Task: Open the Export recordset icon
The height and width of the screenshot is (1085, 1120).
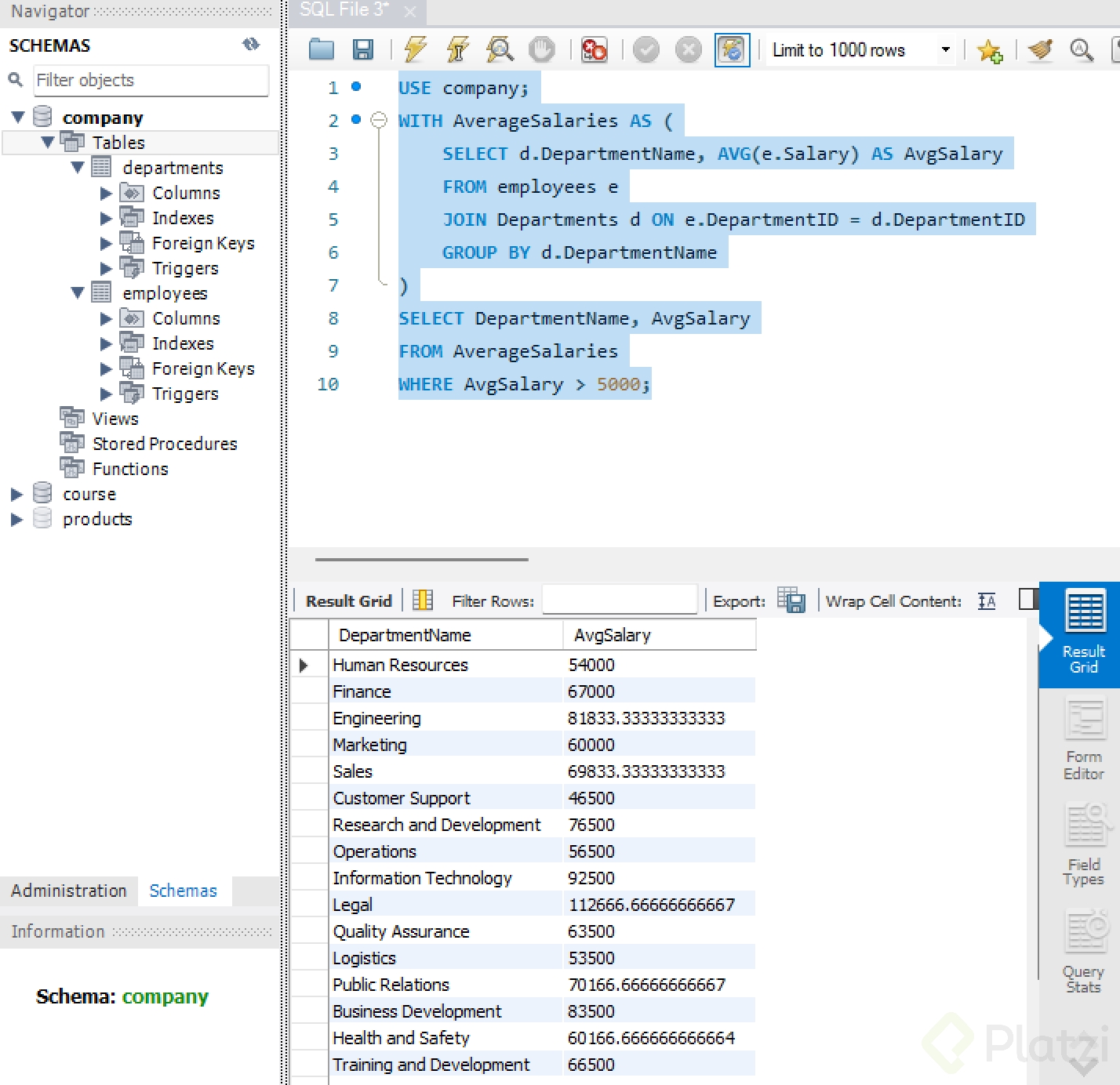Action: [x=791, y=600]
